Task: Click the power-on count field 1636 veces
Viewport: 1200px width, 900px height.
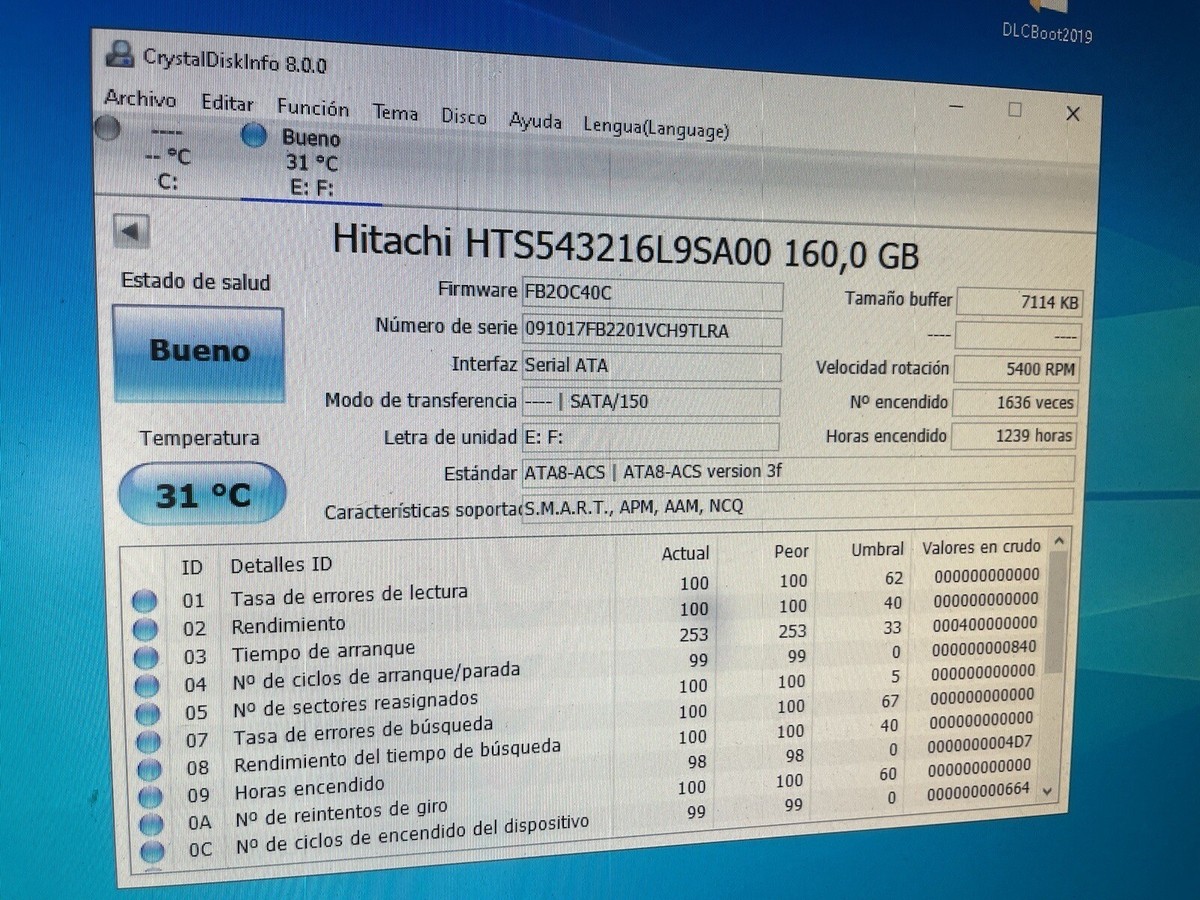Action: click(x=1014, y=403)
